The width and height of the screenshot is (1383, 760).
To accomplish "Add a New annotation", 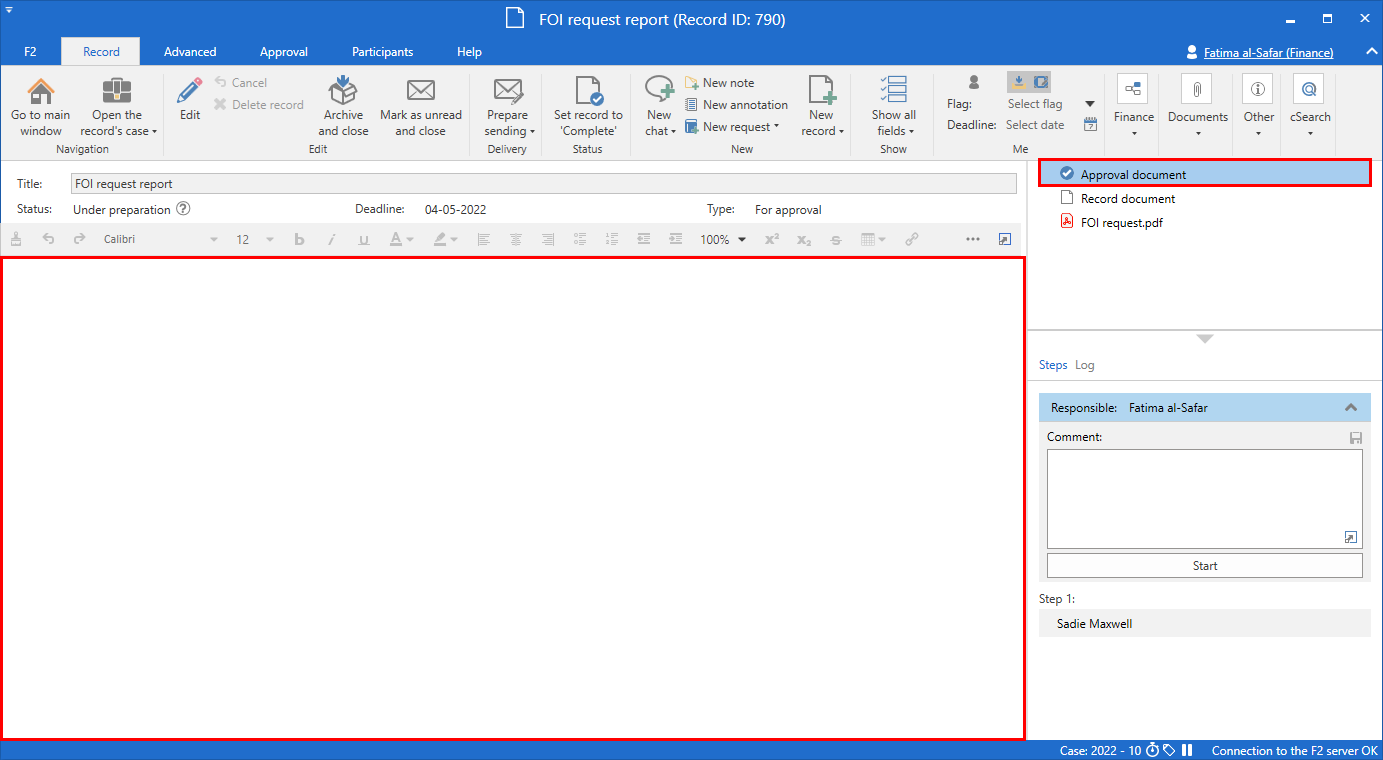I will [x=736, y=105].
